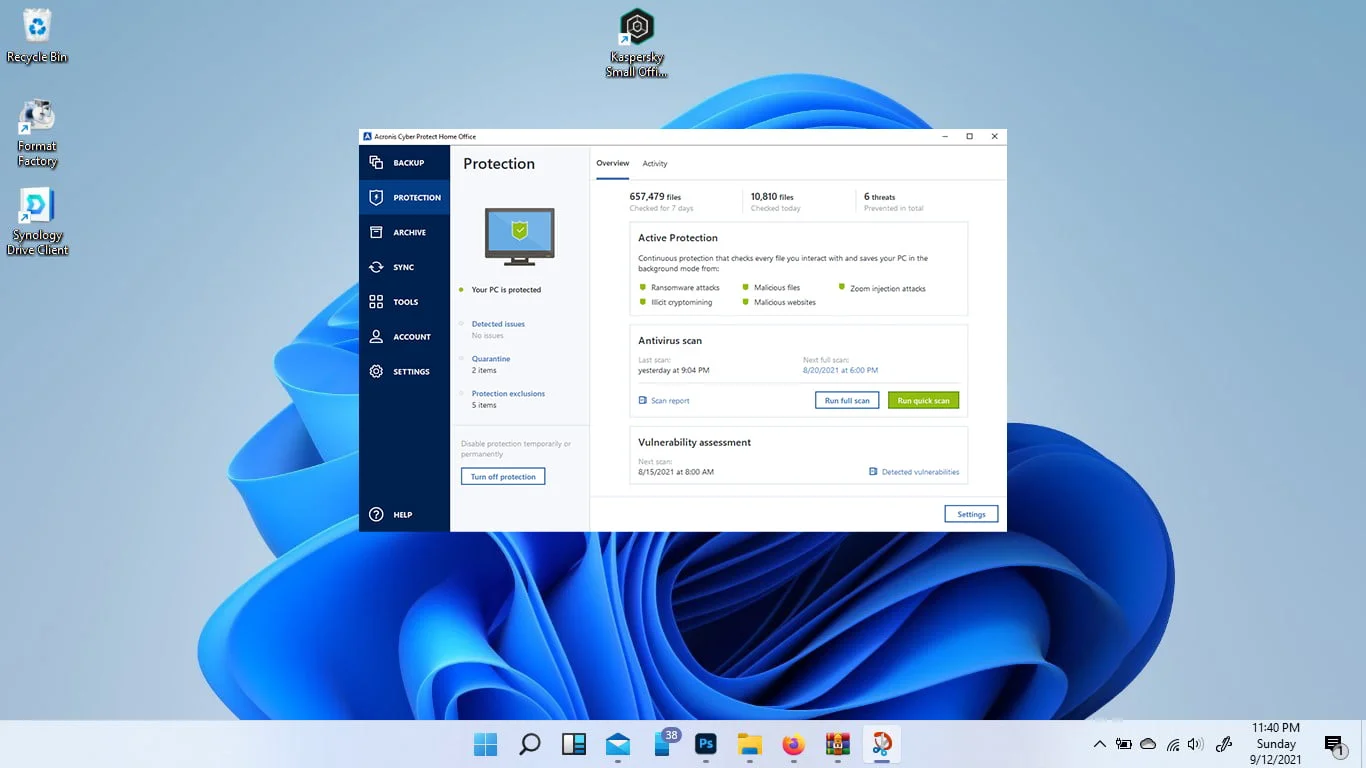
Task: Click the Illicit cryptomining shield icon
Action: [643, 302]
